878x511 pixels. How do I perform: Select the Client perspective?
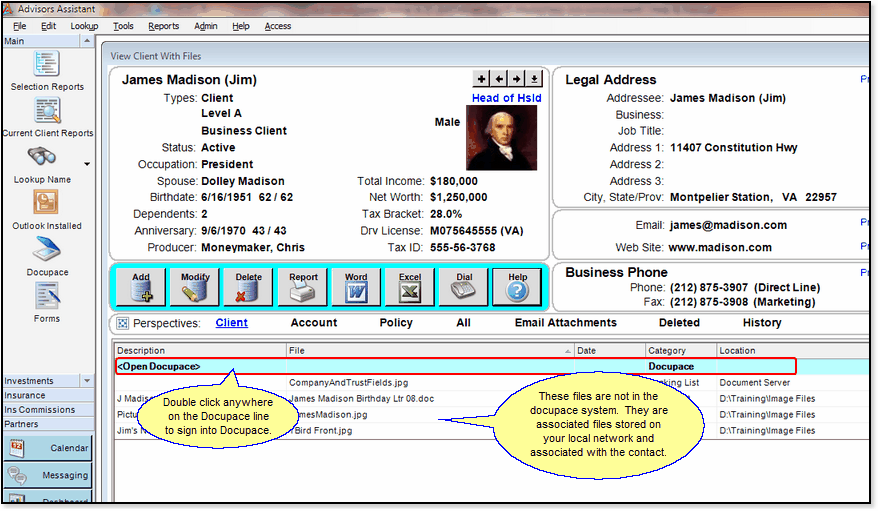pyautogui.click(x=232, y=323)
